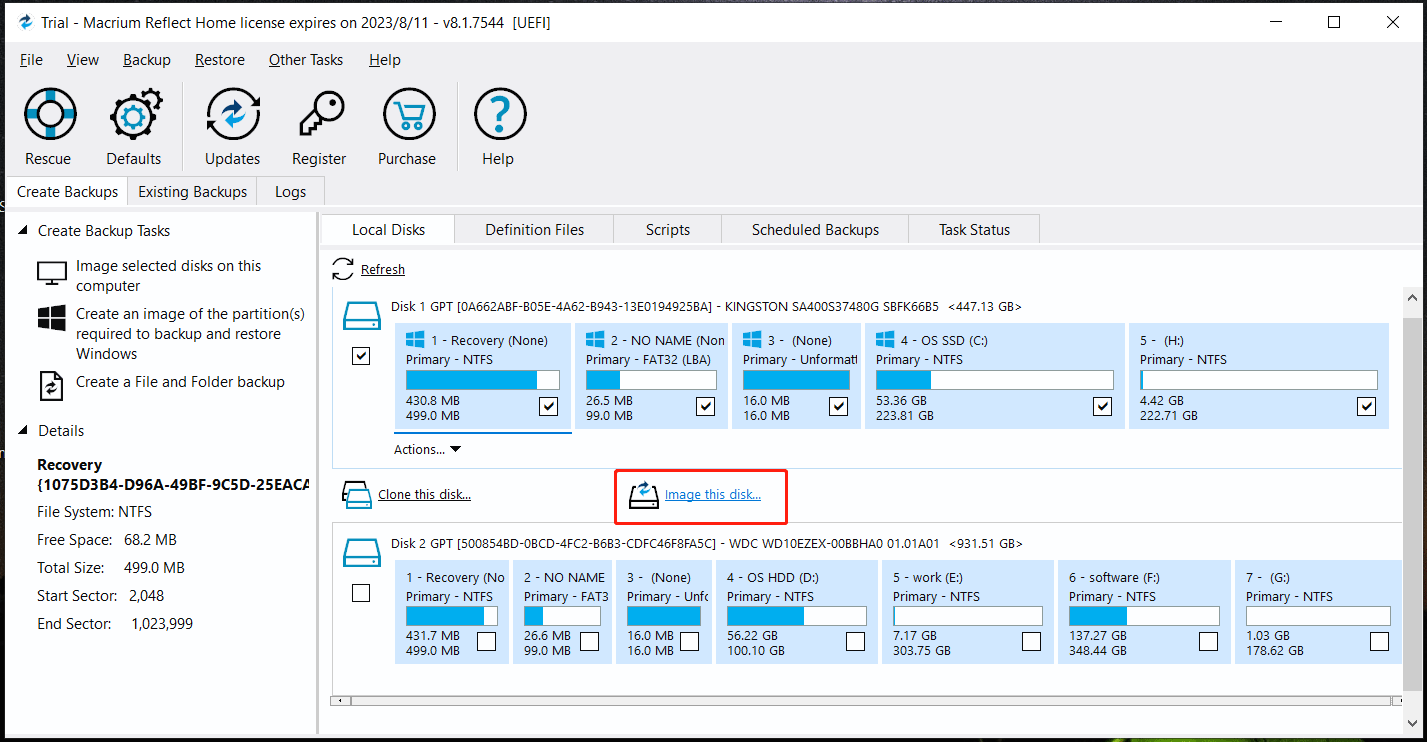The image size is (1427, 742).
Task: Switch to Scheduled Backups tab
Action: coord(815,229)
